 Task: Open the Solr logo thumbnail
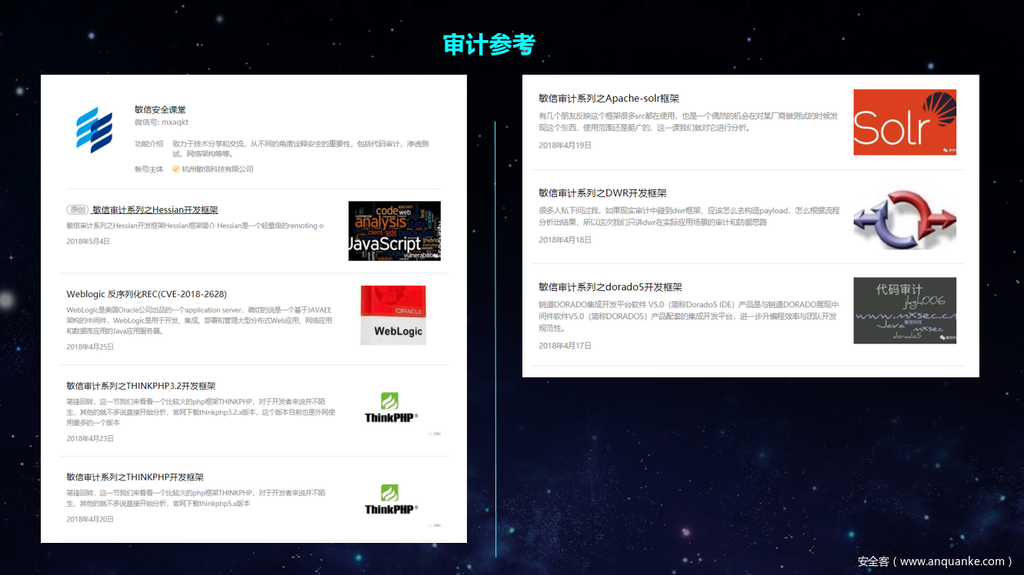coord(904,122)
